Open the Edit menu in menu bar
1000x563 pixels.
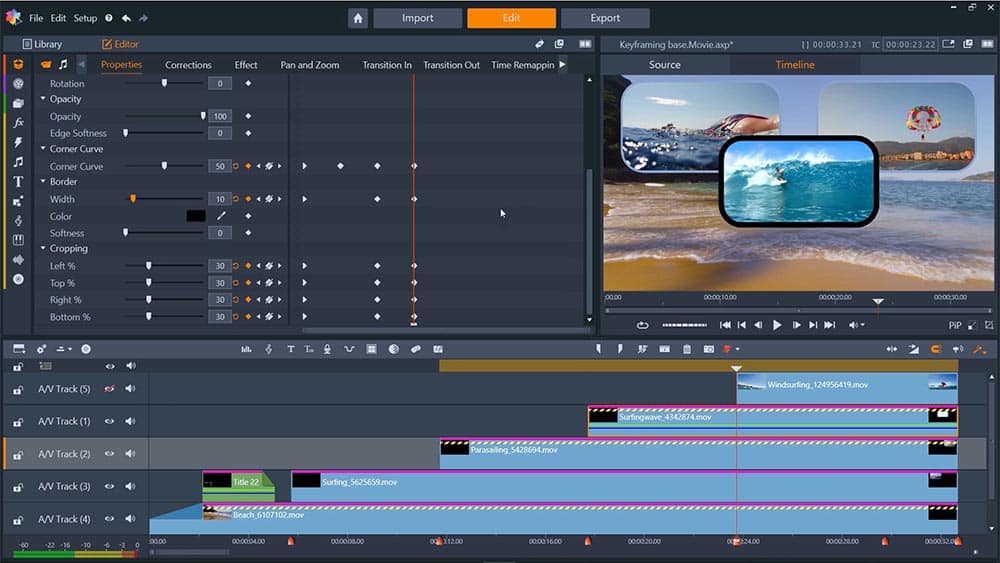[58, 18]
